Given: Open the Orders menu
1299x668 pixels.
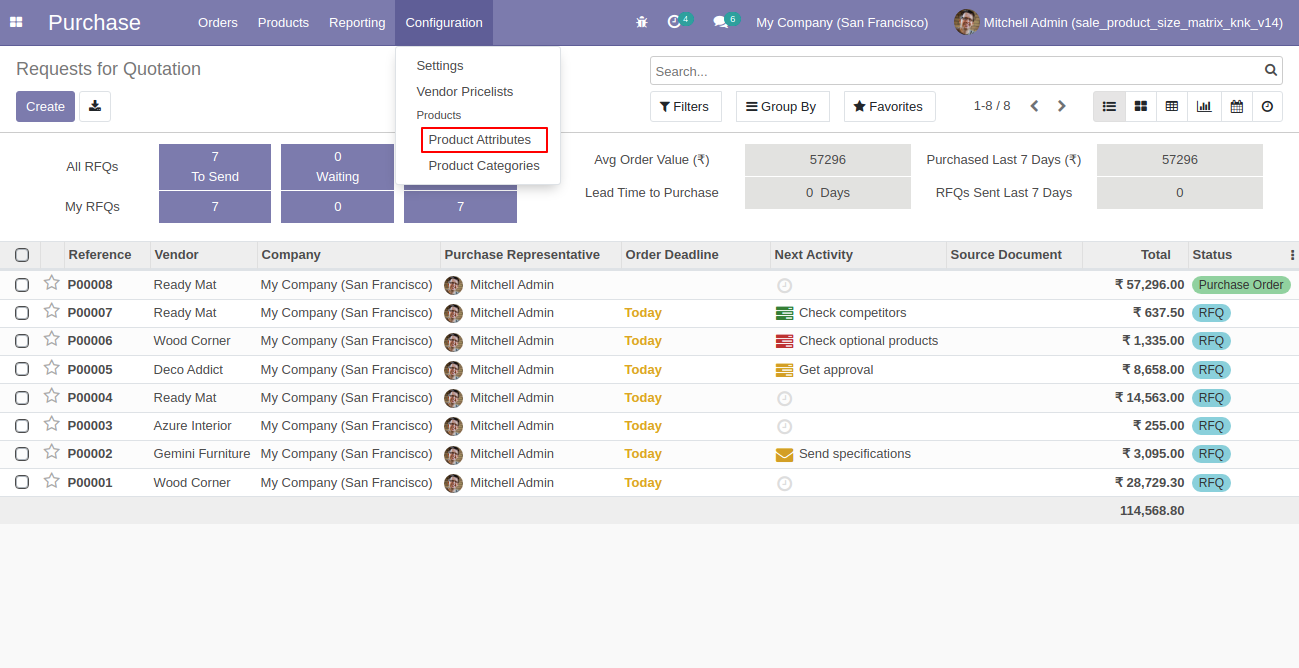Looking at the screenshot, I should [218, 22].
